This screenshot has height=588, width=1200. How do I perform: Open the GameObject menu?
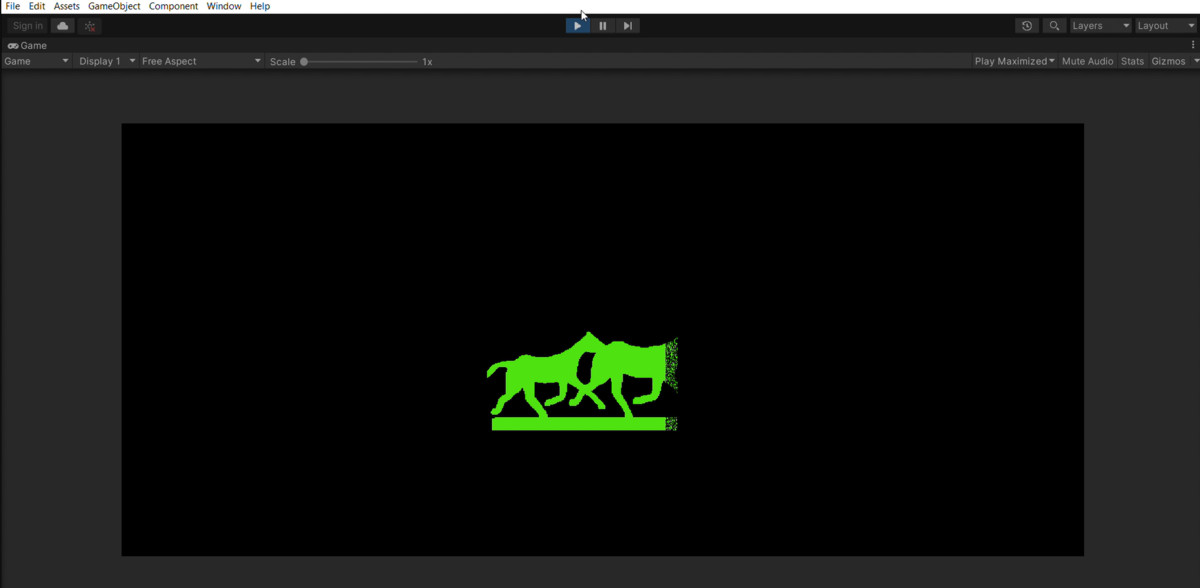coord(114,6)
